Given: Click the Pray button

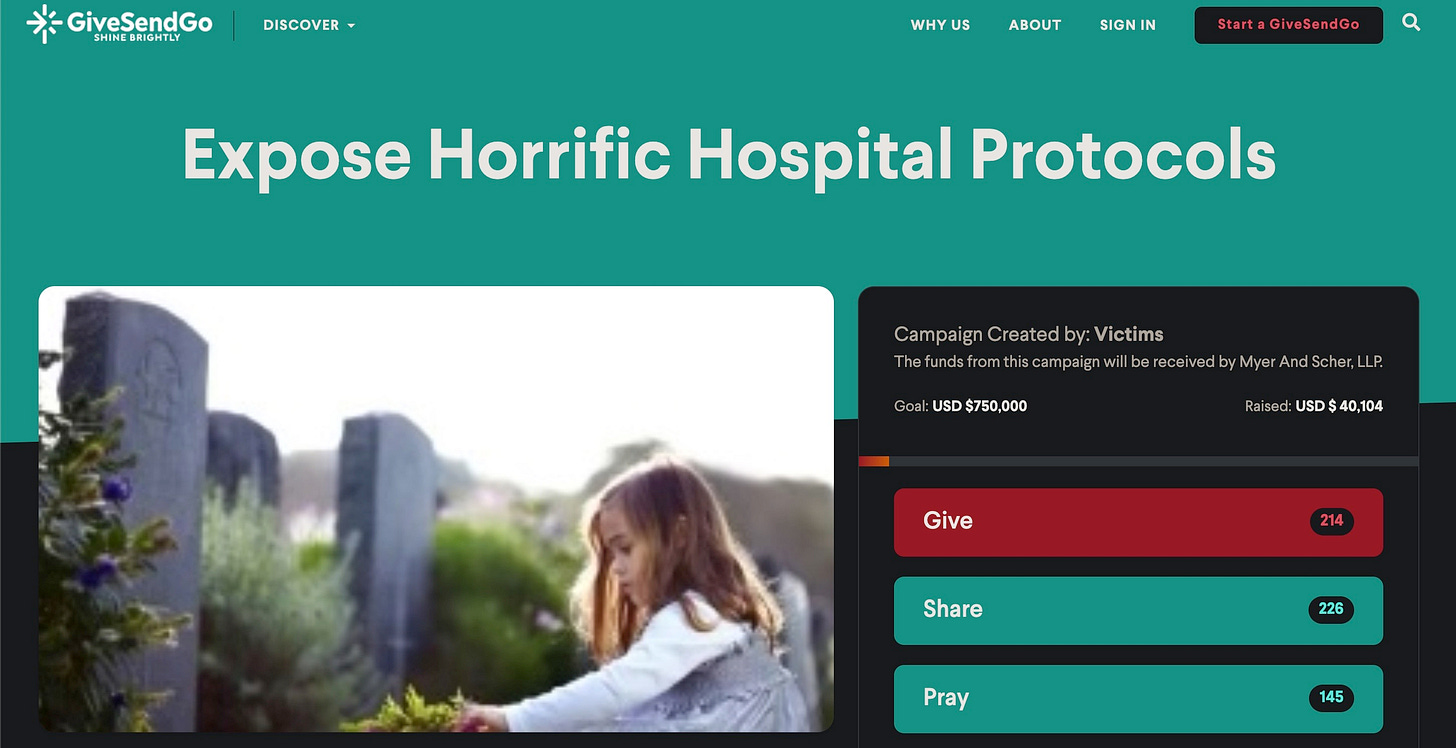Looking at the screenshot, I should pos(1138,698).
